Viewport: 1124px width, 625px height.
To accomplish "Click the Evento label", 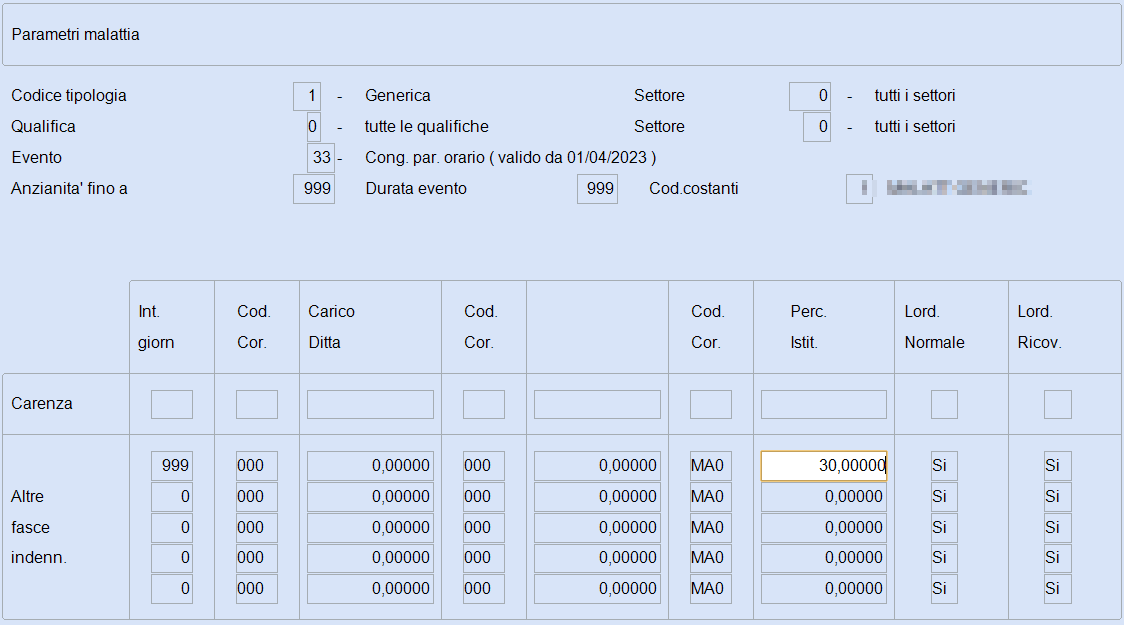I will [37, 157].
